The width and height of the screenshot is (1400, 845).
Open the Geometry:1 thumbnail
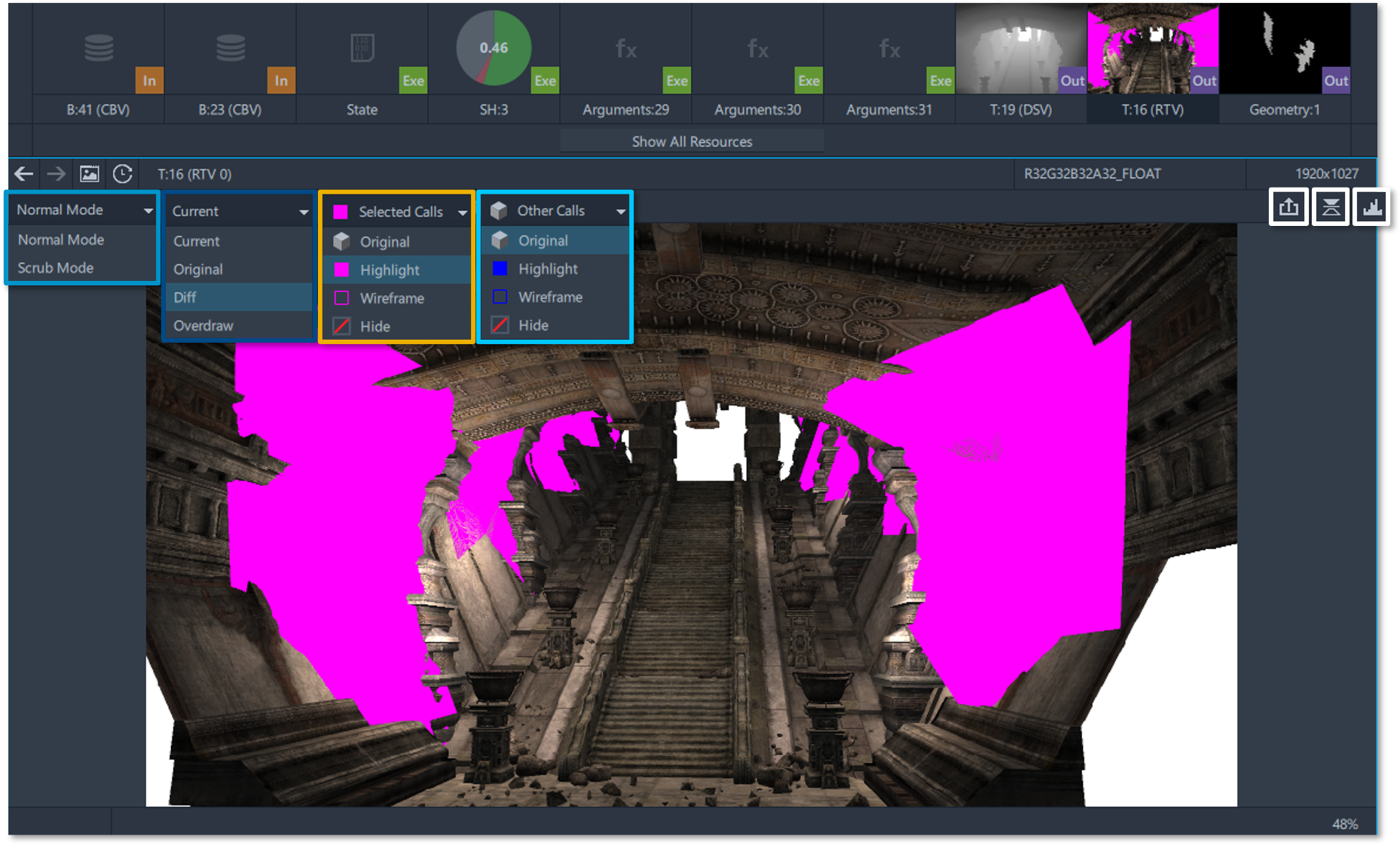point(1285,49)
